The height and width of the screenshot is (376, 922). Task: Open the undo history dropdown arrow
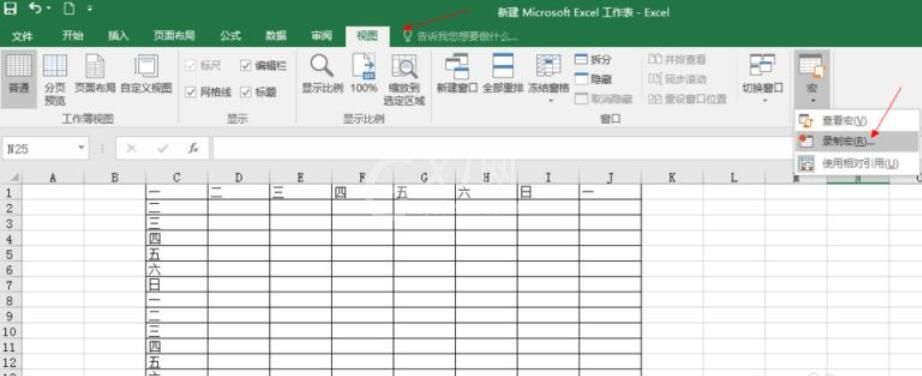coord(48,9)
